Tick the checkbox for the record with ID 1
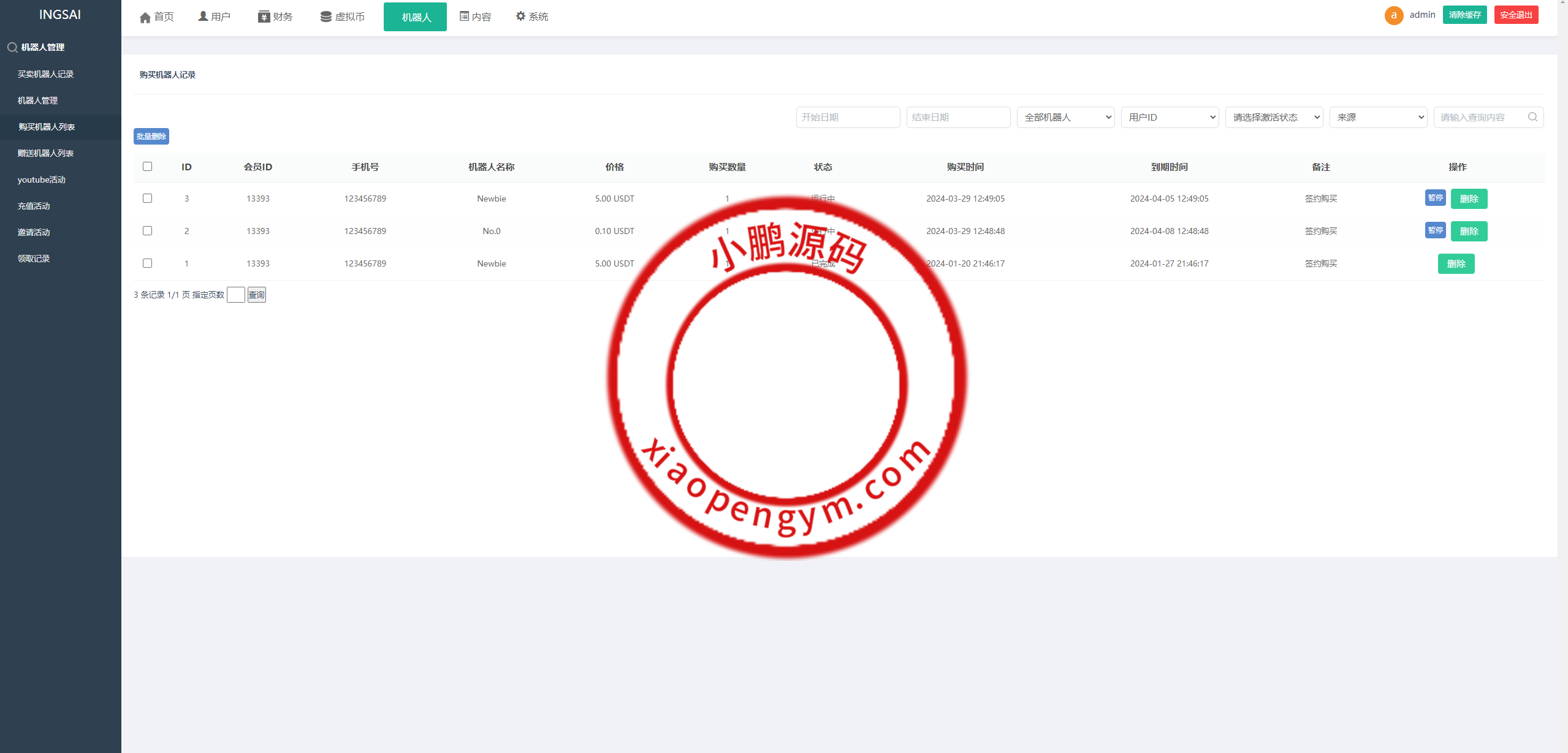Image resolution: width=1568 pixels, height=753 pixels. (x=147, y=263)
